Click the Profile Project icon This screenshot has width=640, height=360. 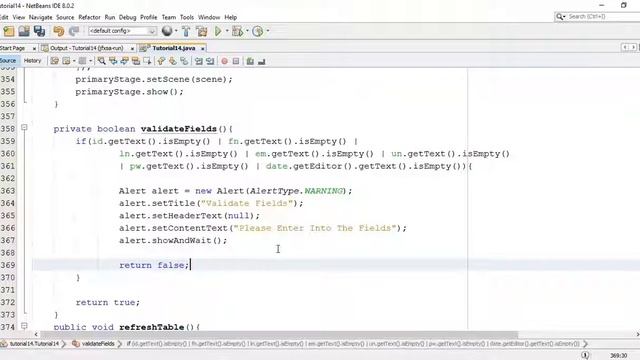tap(258, 31)
